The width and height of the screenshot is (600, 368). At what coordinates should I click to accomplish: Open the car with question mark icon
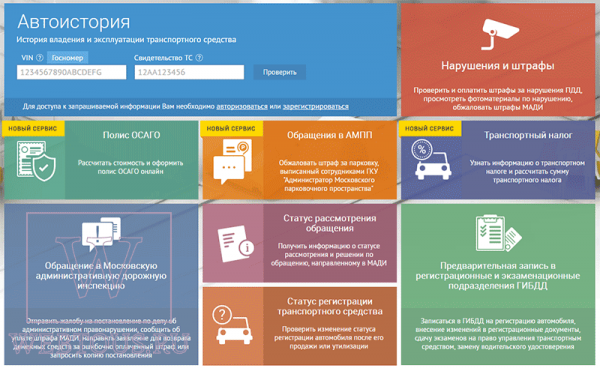233,324
